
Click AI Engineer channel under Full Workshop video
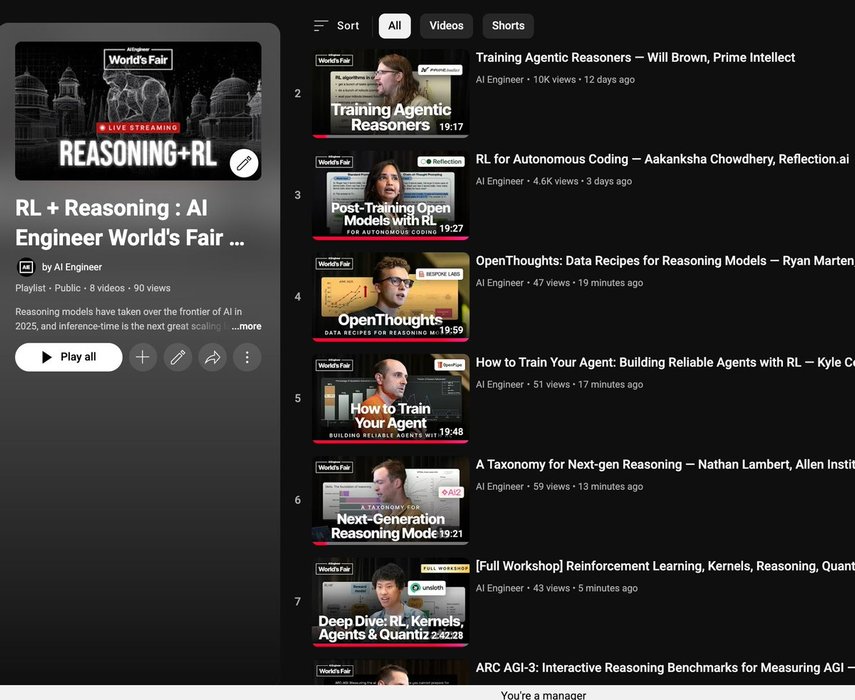coord(499,588)
